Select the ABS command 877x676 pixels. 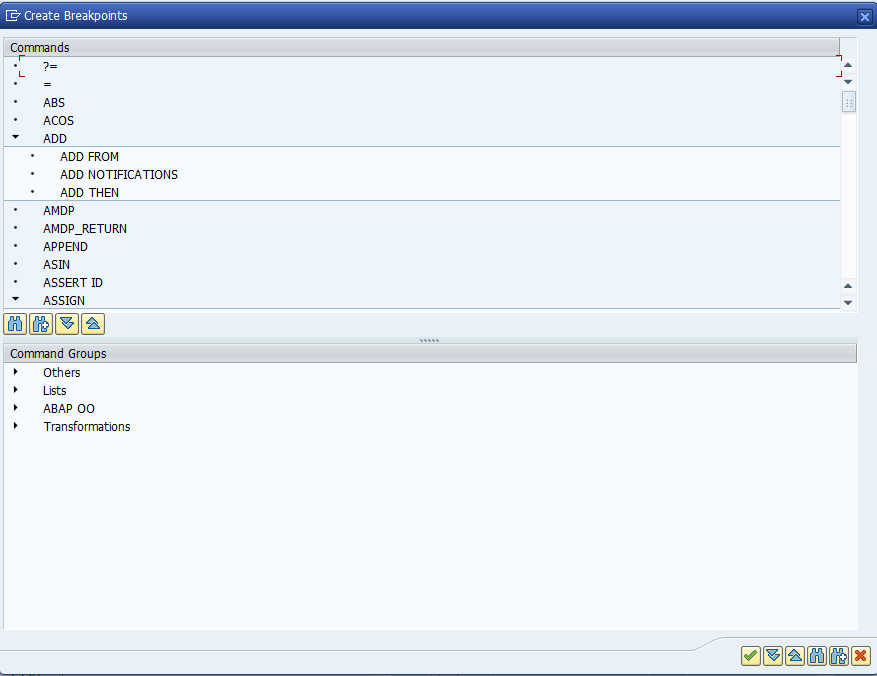tap(54, 102)
